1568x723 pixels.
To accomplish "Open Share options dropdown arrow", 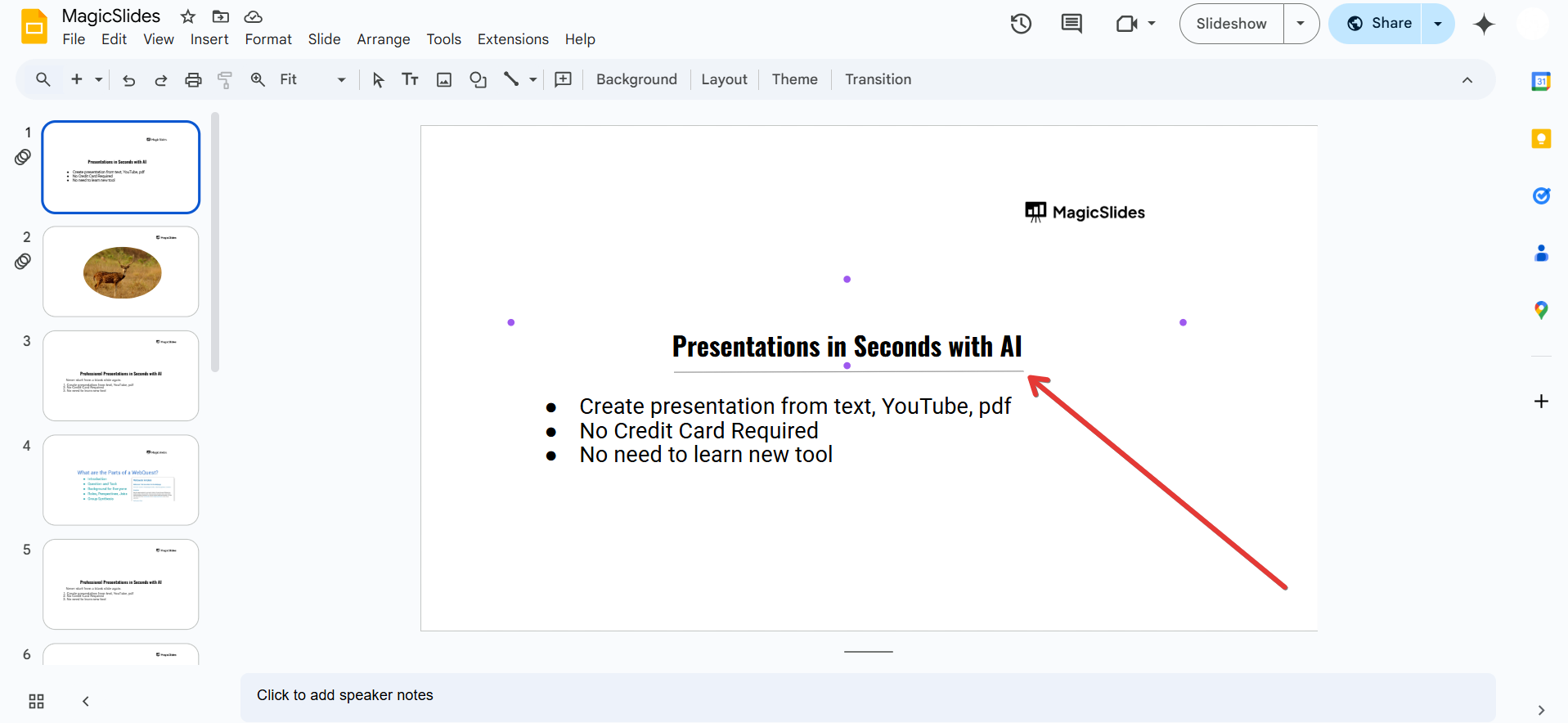I will 1438,24.
